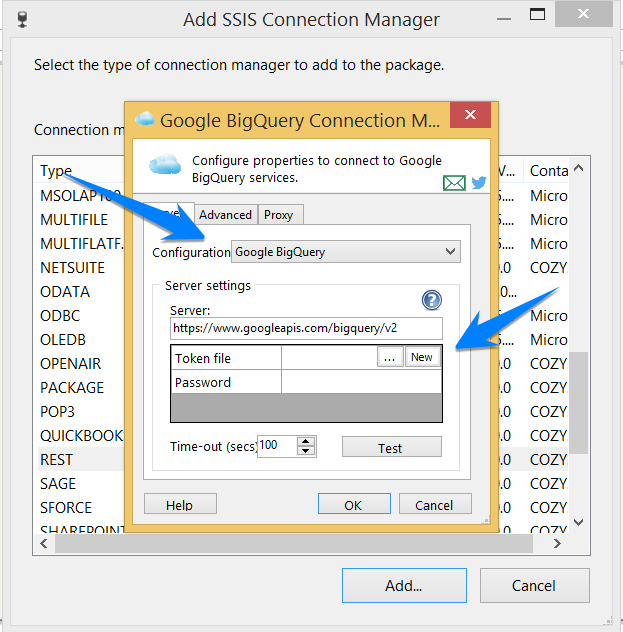
Task: Click Cancel in Add SSIS Connection Manager window
Action: 535,586
